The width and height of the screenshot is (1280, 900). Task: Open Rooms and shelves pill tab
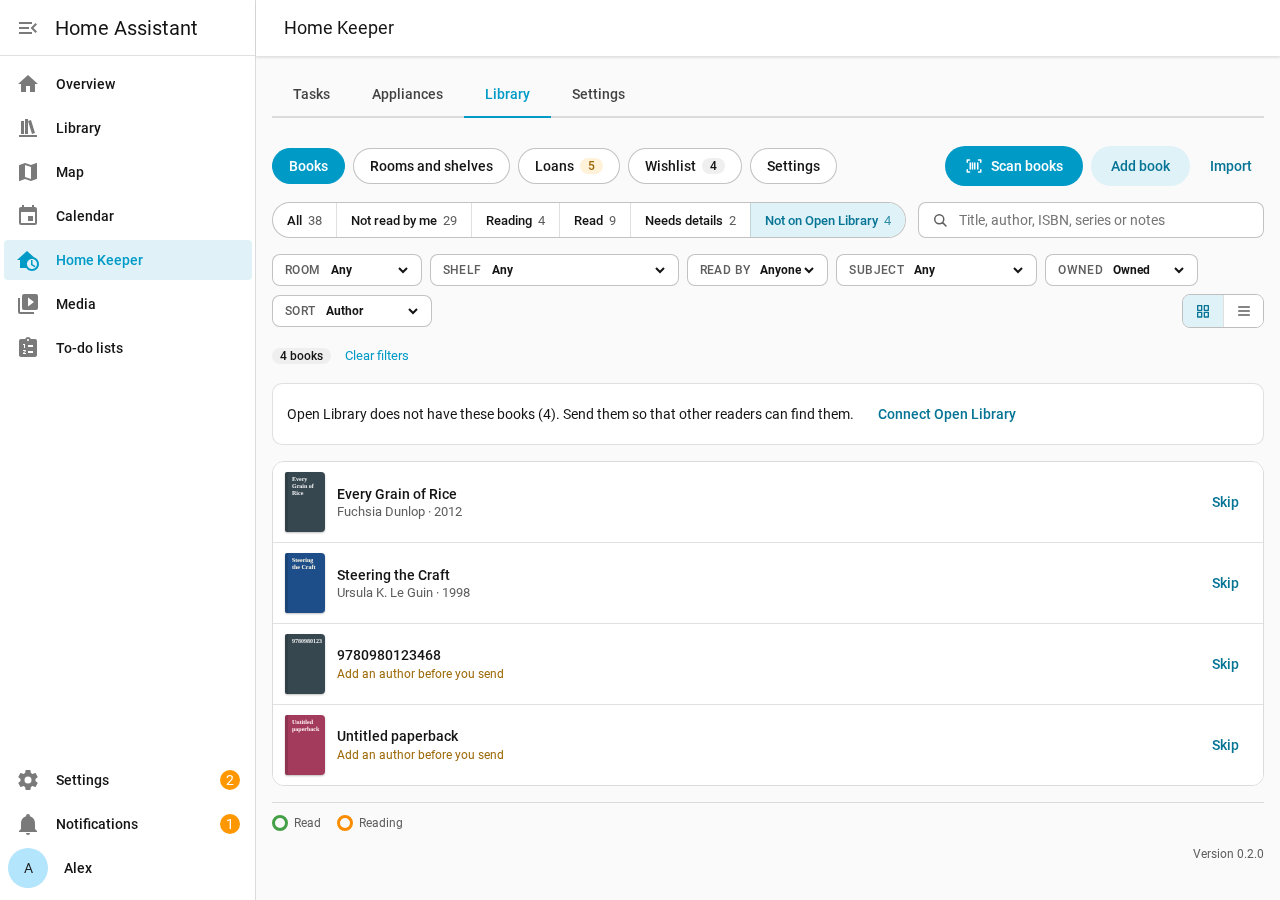[x=431, y=166]
